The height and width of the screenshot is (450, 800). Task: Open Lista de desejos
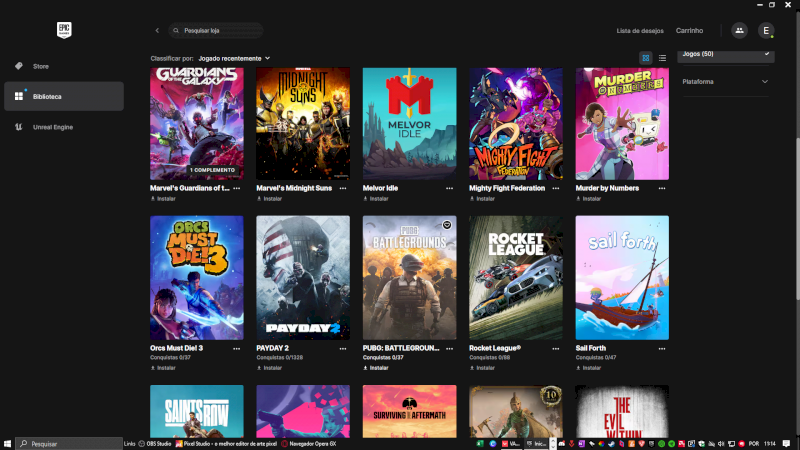pyautogui.click(x=640, y=31)
